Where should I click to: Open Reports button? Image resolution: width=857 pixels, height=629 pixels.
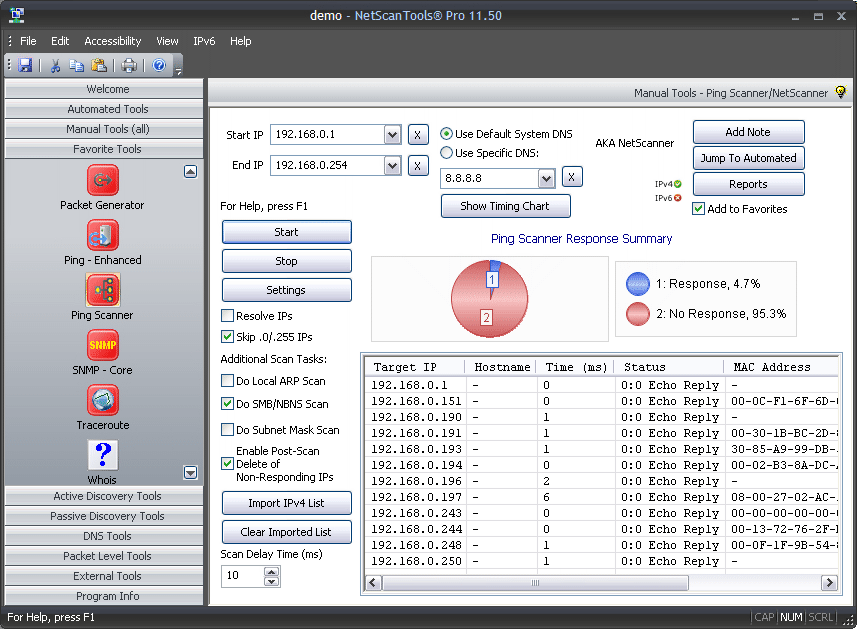click(749, 184)
